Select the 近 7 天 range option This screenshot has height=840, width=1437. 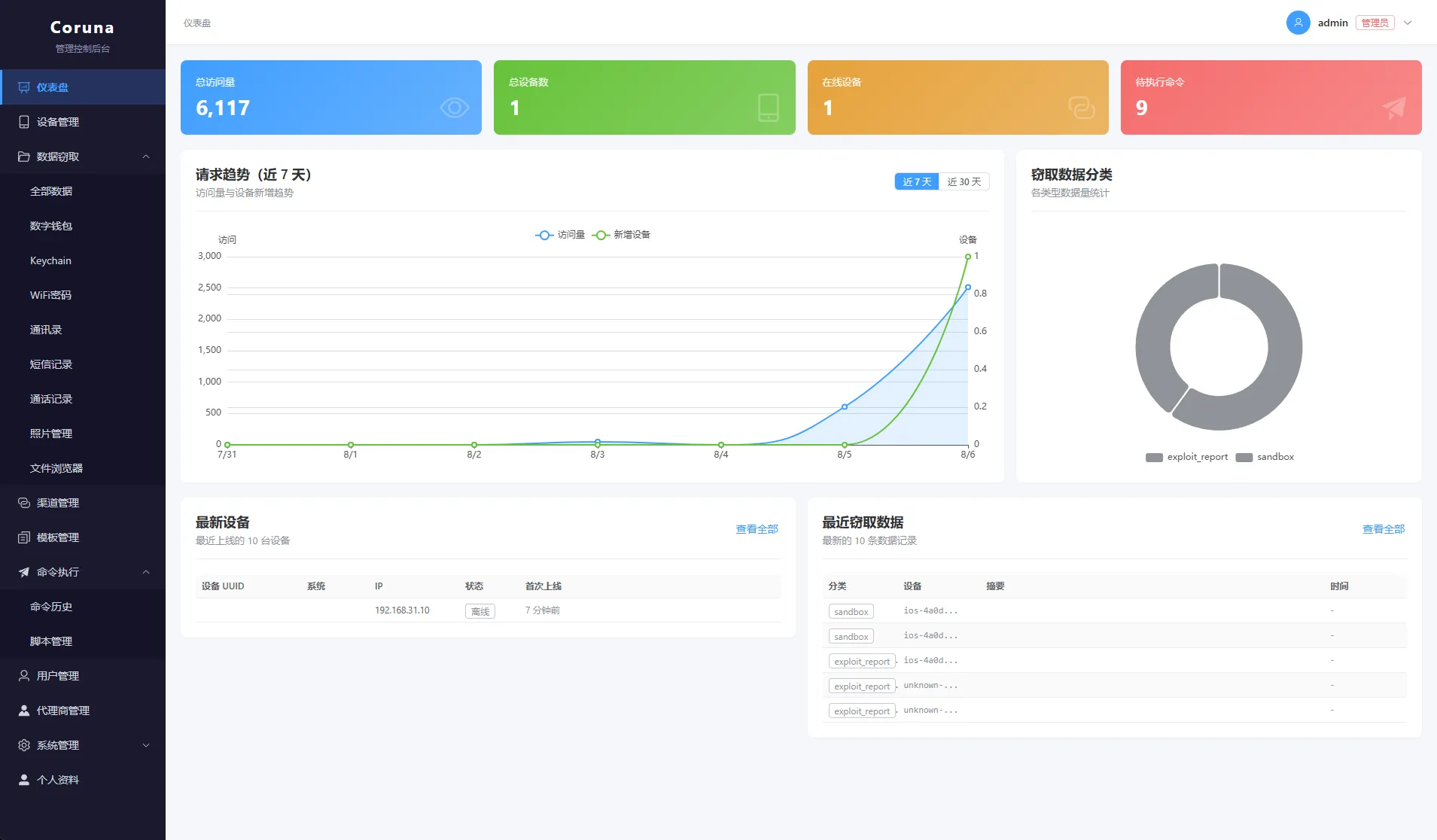click(x=917, y=181)
